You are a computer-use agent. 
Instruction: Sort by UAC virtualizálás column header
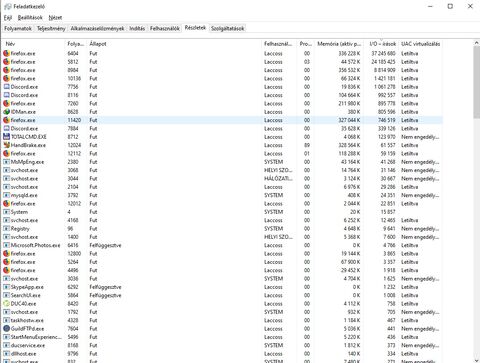(421, 44)
